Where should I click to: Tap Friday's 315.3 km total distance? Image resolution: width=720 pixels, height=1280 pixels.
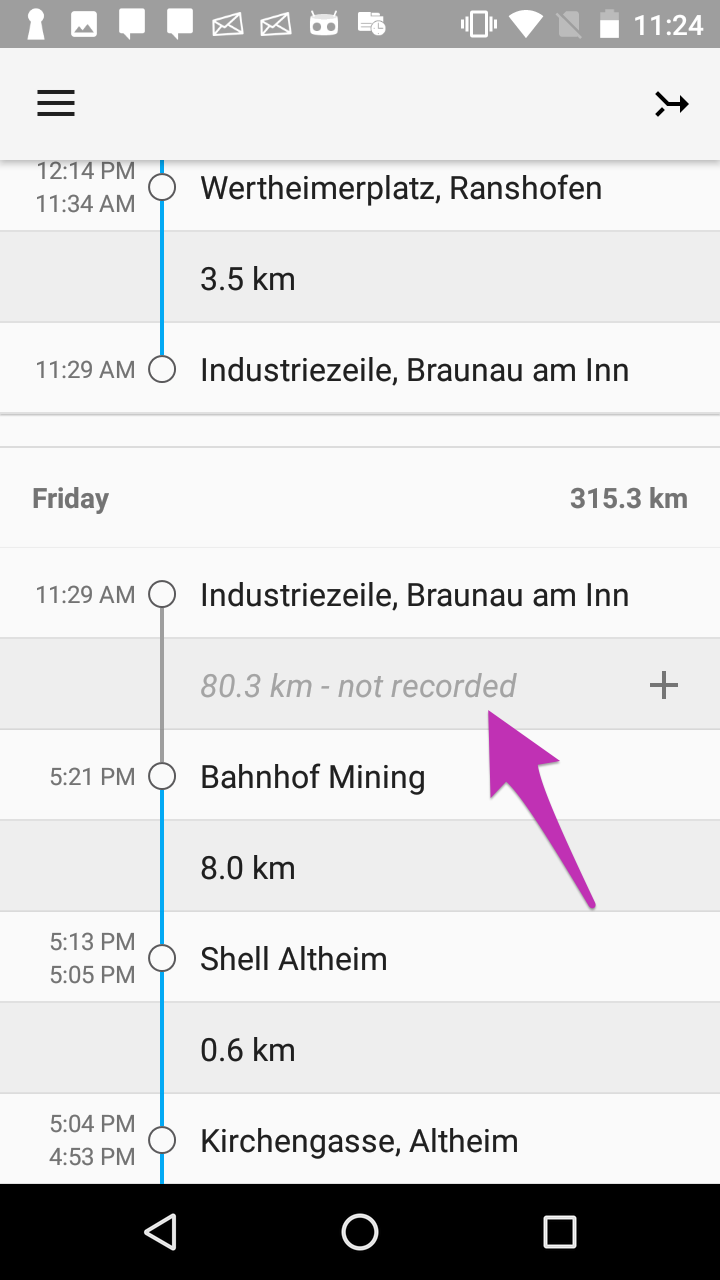(x=628, y=498)
